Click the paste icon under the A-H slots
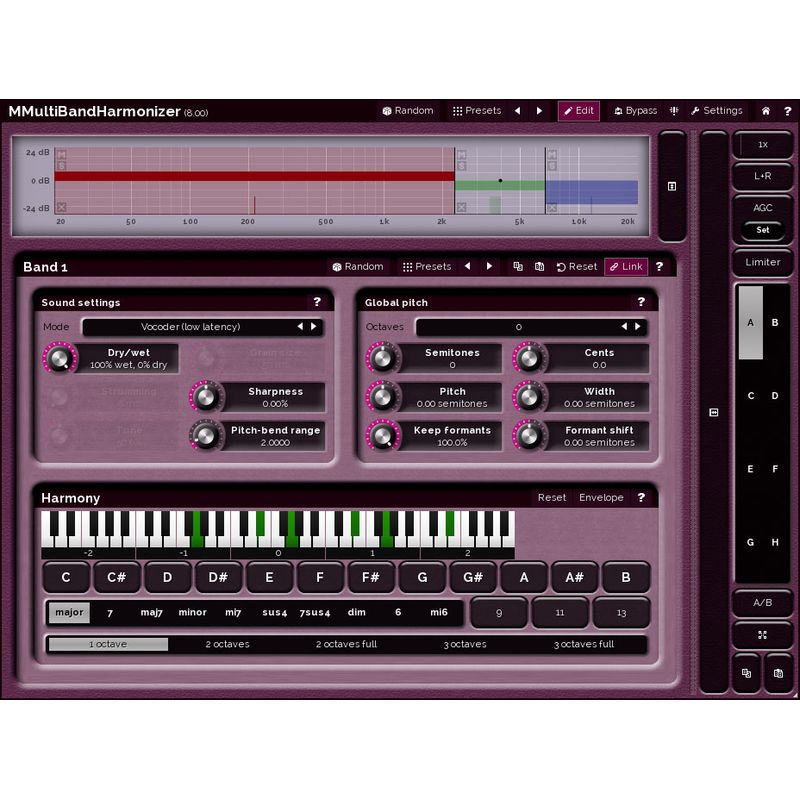Screen dimensions: 800x800 [x=778, y=673]
